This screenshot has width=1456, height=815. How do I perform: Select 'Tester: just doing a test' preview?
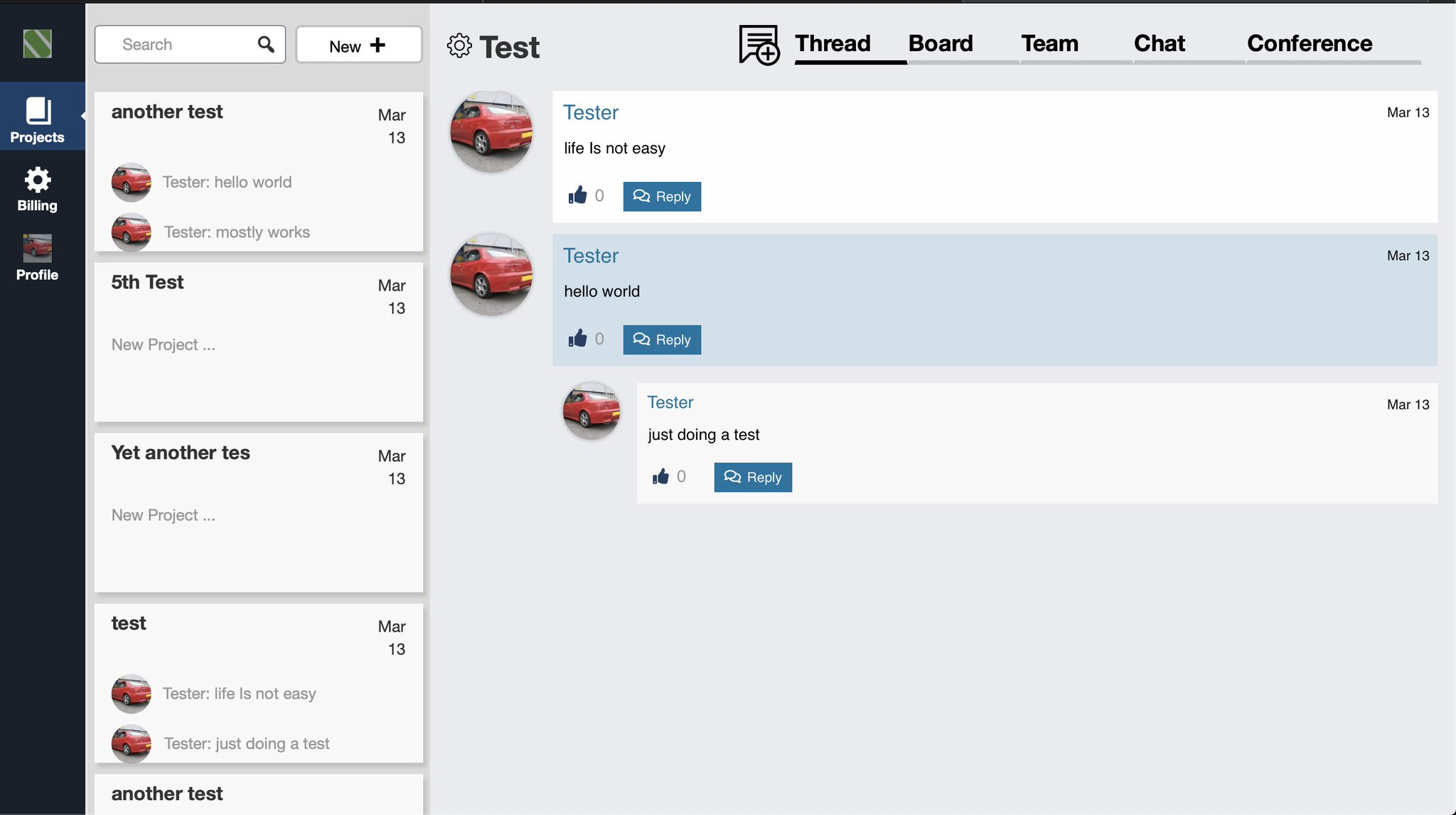point(246,744)
